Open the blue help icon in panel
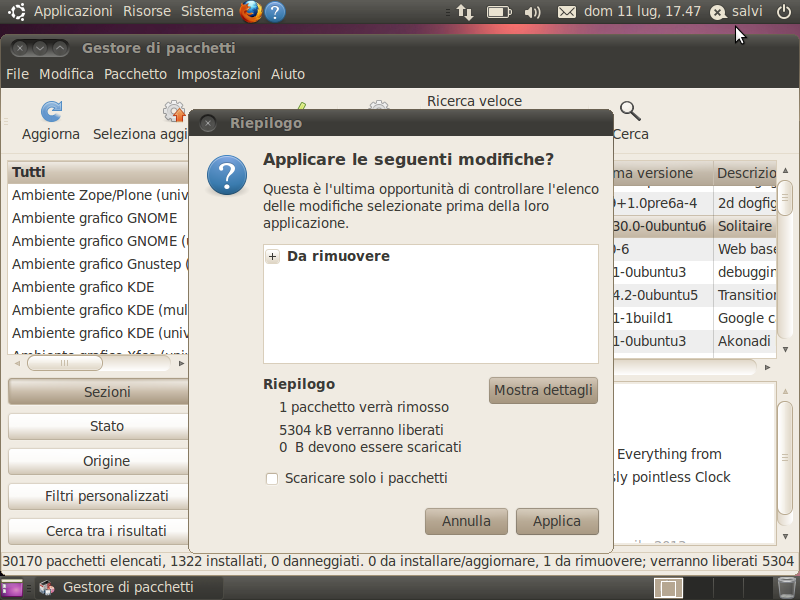Image resolution: width=800 pixels, height=600 pixels. [x=275, y=12]
